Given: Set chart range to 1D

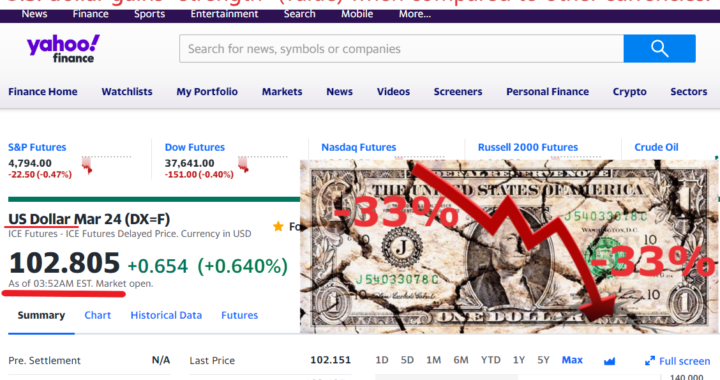Looking at the screenshot, I should click(382, 360).
